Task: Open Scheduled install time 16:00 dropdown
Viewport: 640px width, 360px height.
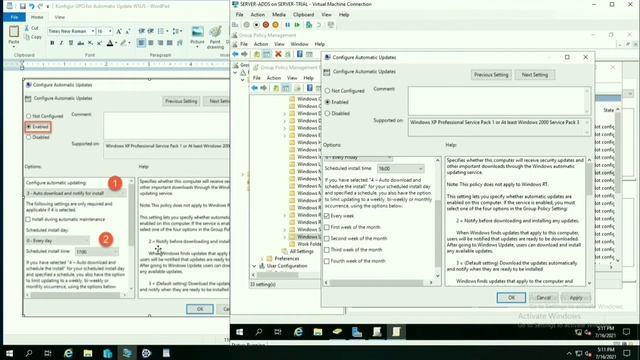Action: click(400, 169)
